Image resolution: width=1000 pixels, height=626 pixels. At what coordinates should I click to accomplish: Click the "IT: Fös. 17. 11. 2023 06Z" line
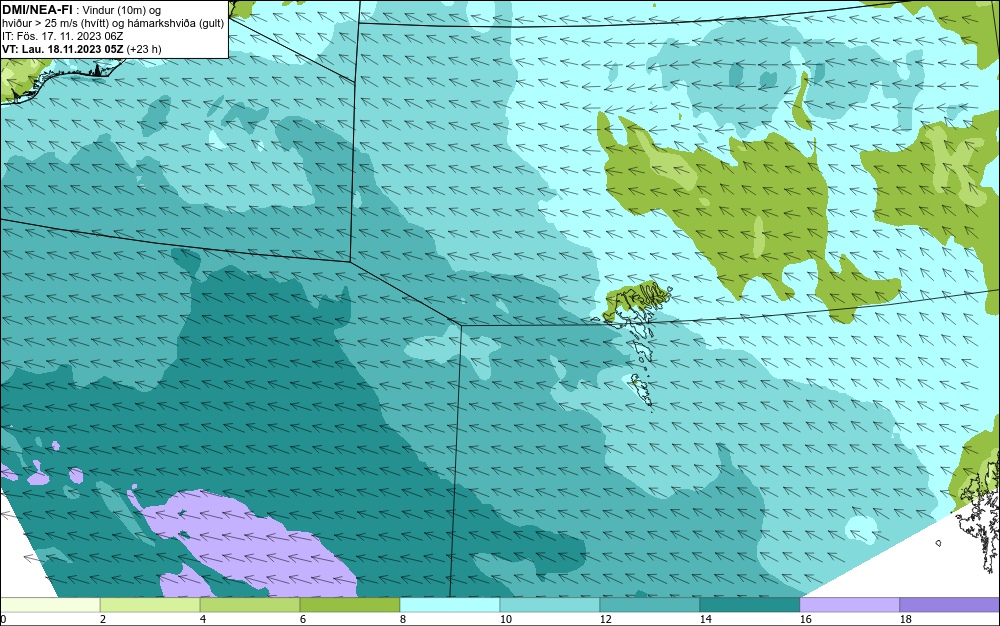62,36
